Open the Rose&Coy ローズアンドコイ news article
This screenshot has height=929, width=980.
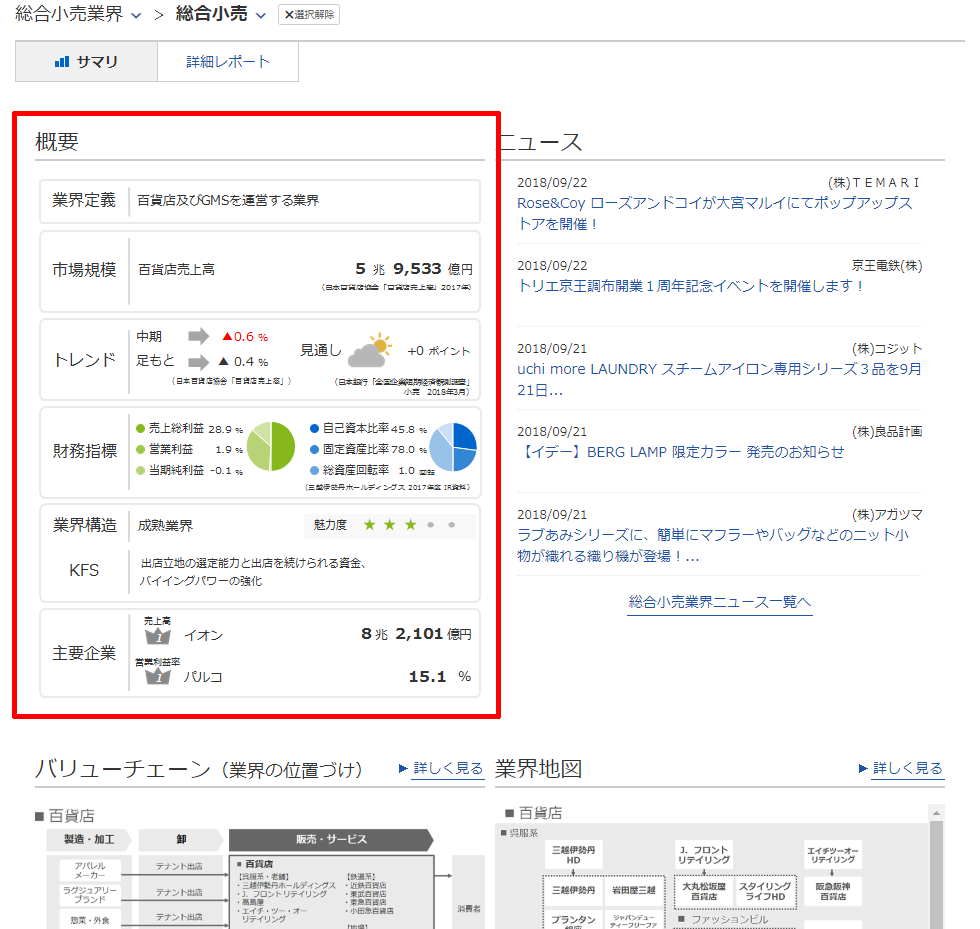click(x=714, y=213)
